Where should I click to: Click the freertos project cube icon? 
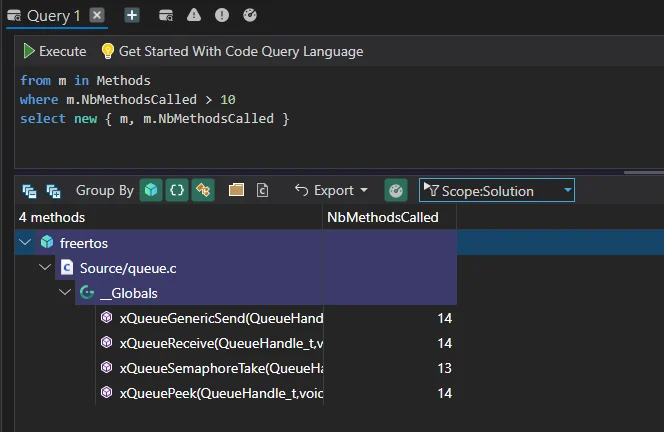coord(47,242)
